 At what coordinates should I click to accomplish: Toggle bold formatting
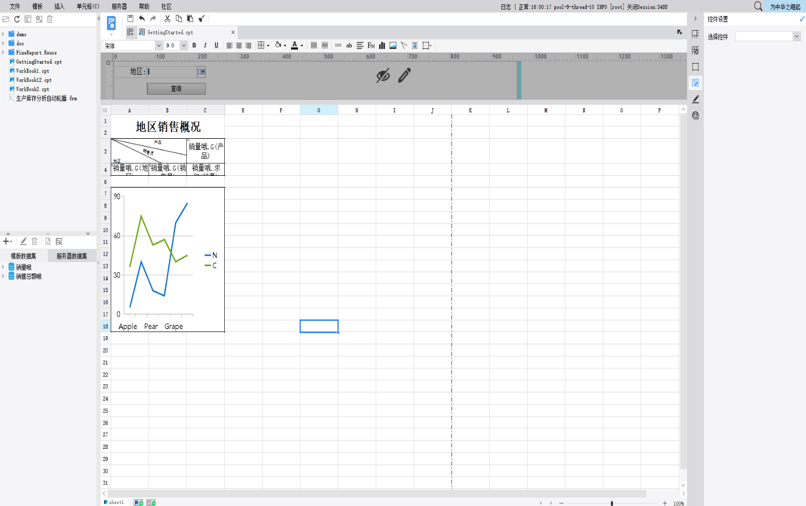pyautogui.click(x=194, y=45)
